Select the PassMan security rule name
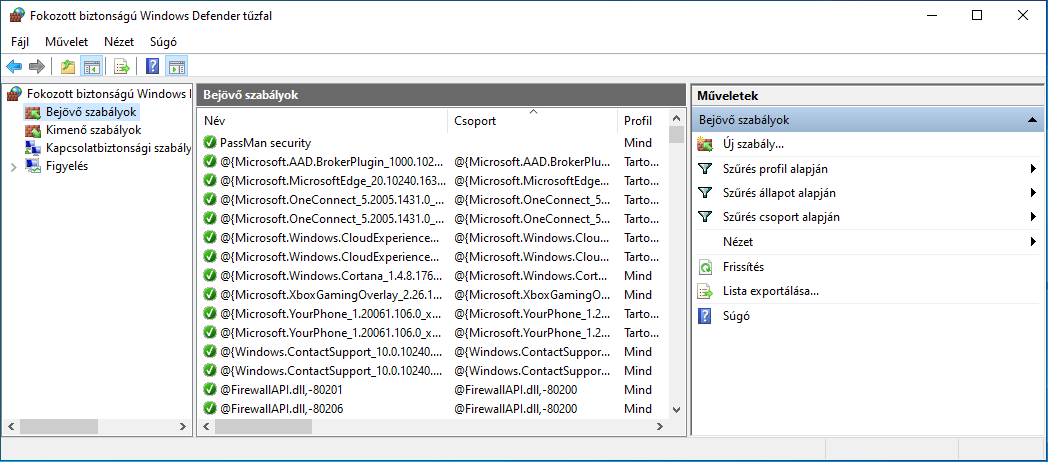The image size is (1048, 462). pos(265,142)
